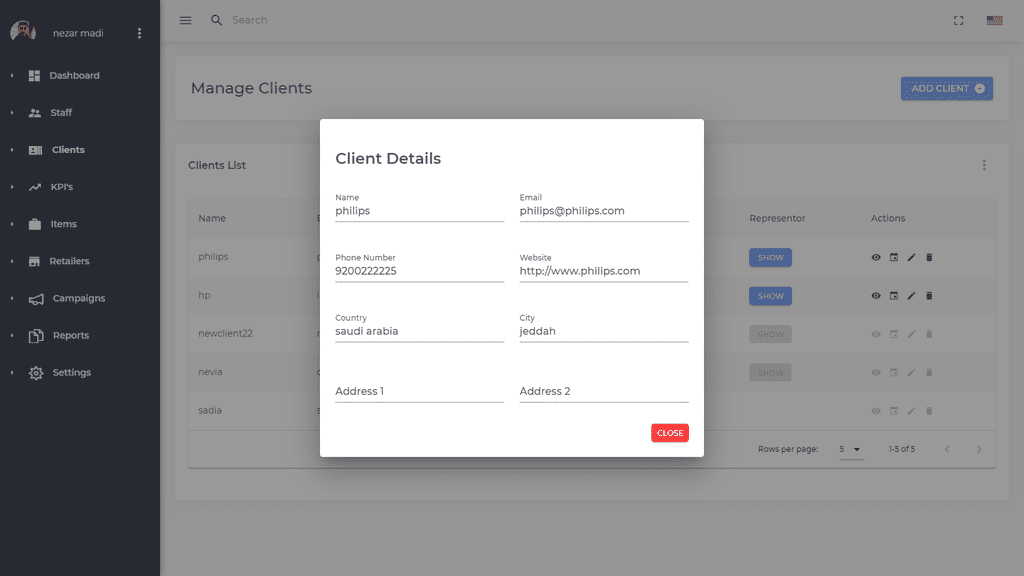Delete newclient22 with the trash icon
1024x576 pixels.
point(929,334)
